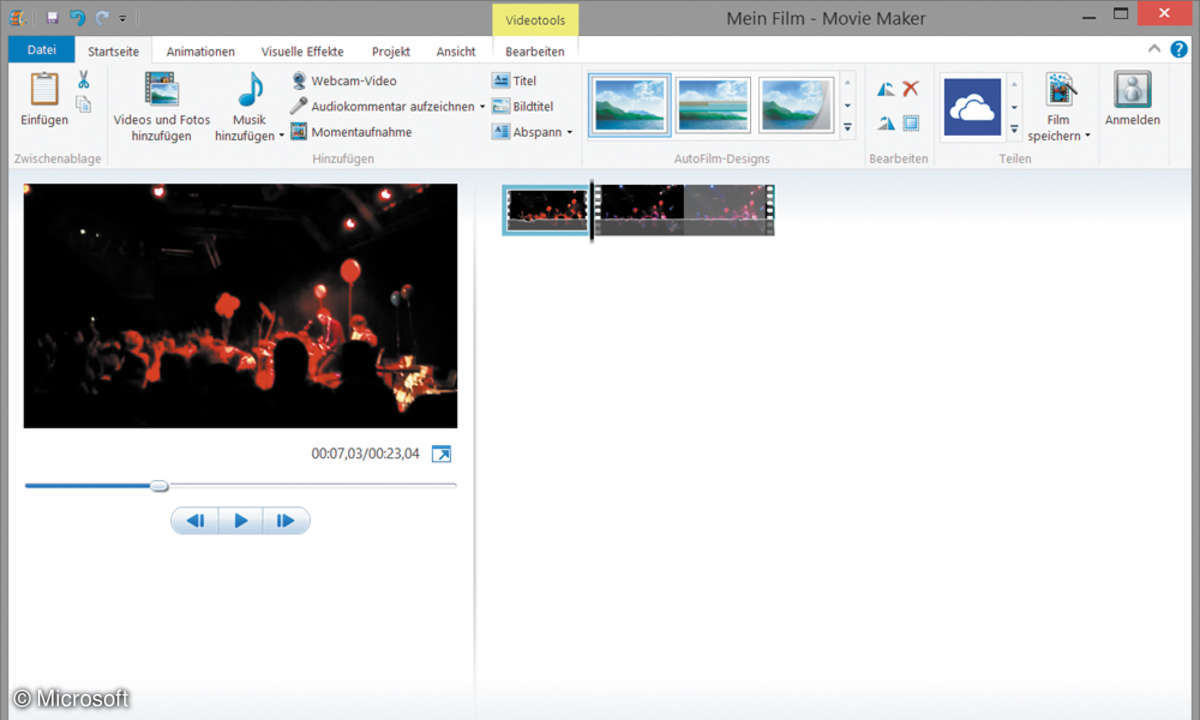
Task: Open the Visuelle Effekte tab
Action: (303, 51)
